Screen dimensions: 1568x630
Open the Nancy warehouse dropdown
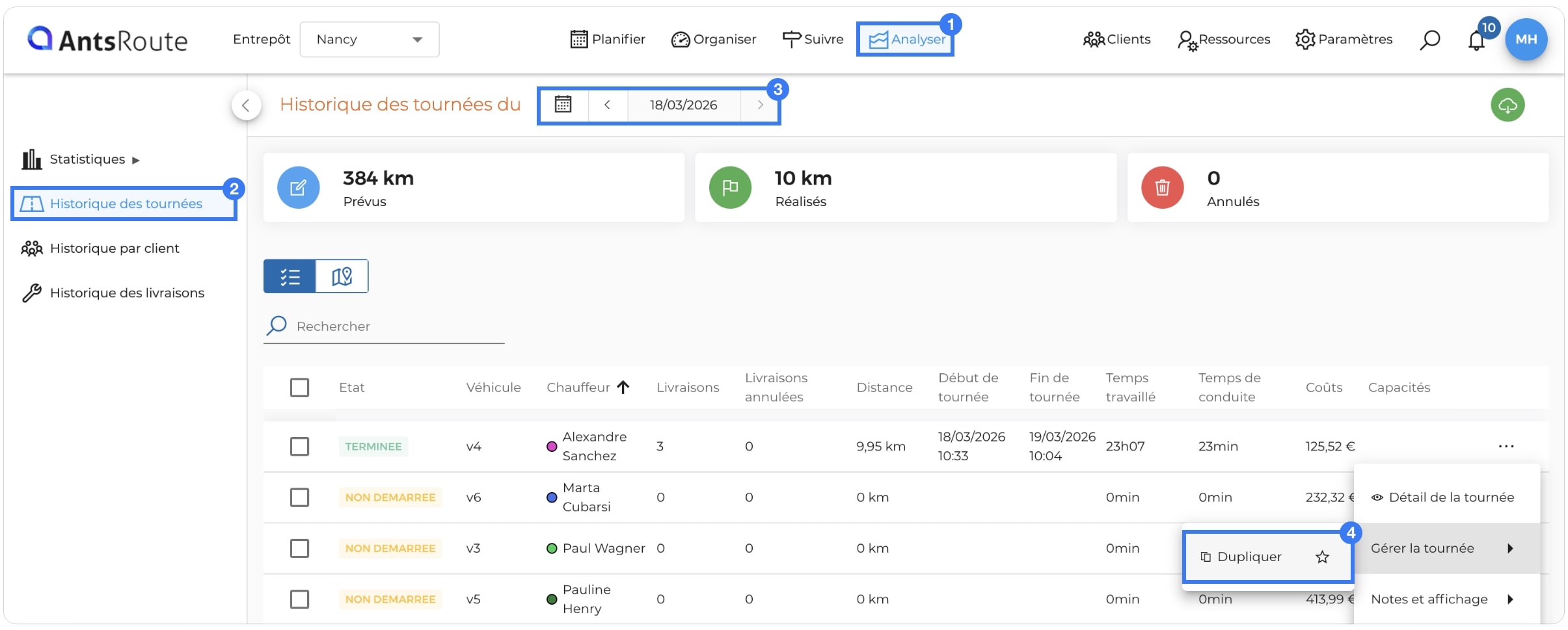pos(369,39)
